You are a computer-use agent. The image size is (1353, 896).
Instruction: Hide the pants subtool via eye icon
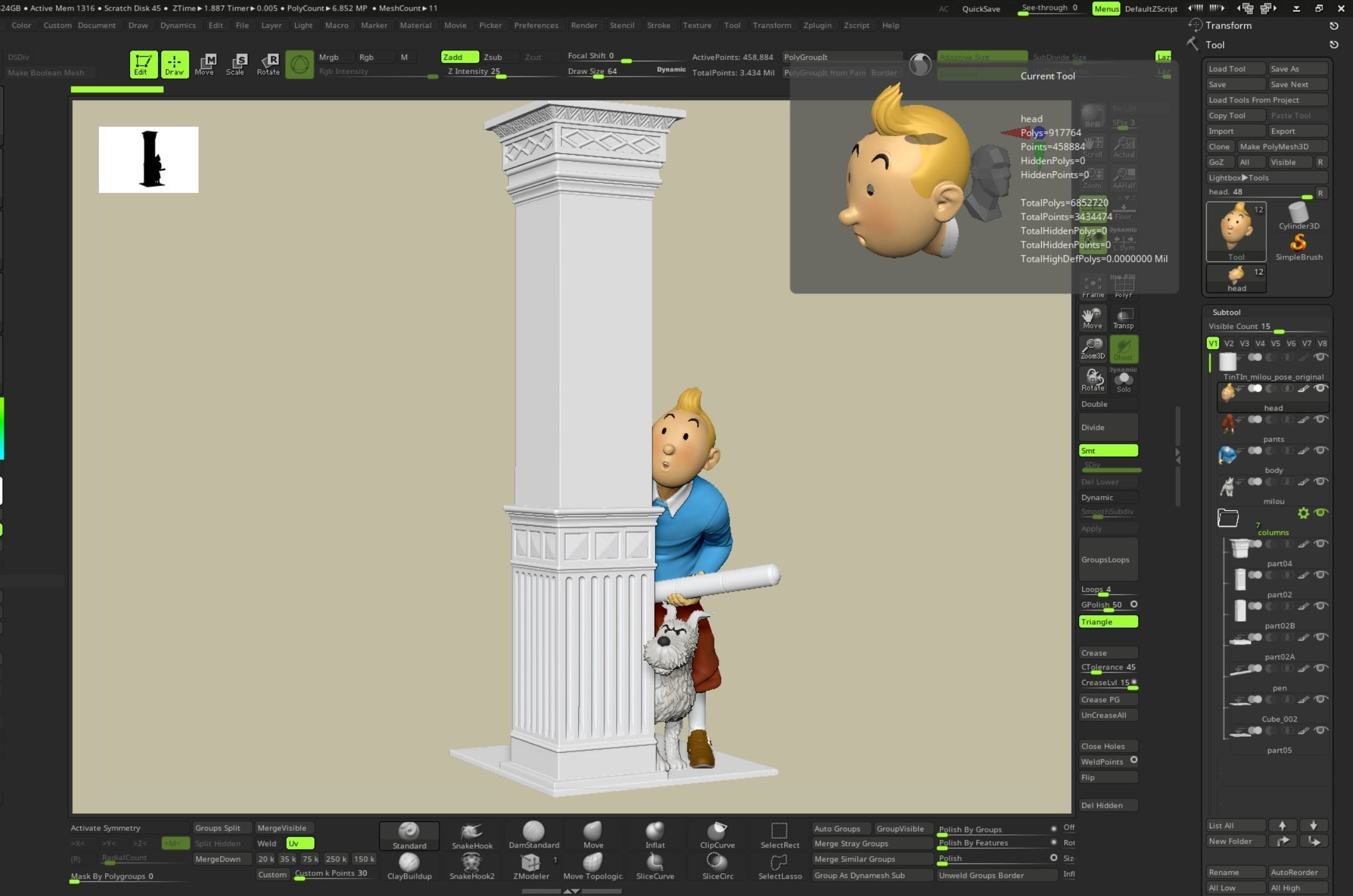[x=1320, y=419]
